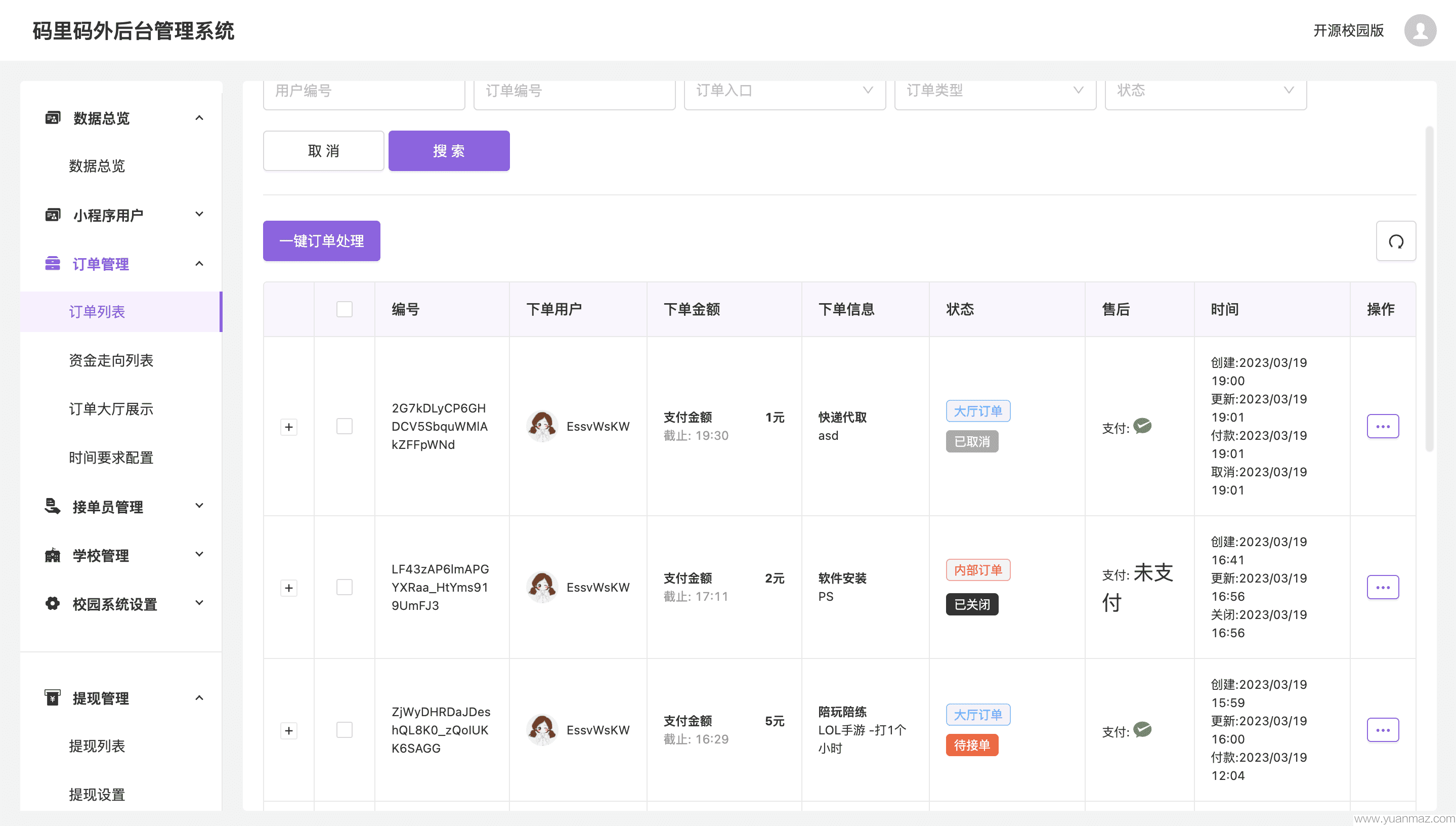1456x826 pixels.
Task: Click the 学校管理 building icon
Action: point(53,555)
